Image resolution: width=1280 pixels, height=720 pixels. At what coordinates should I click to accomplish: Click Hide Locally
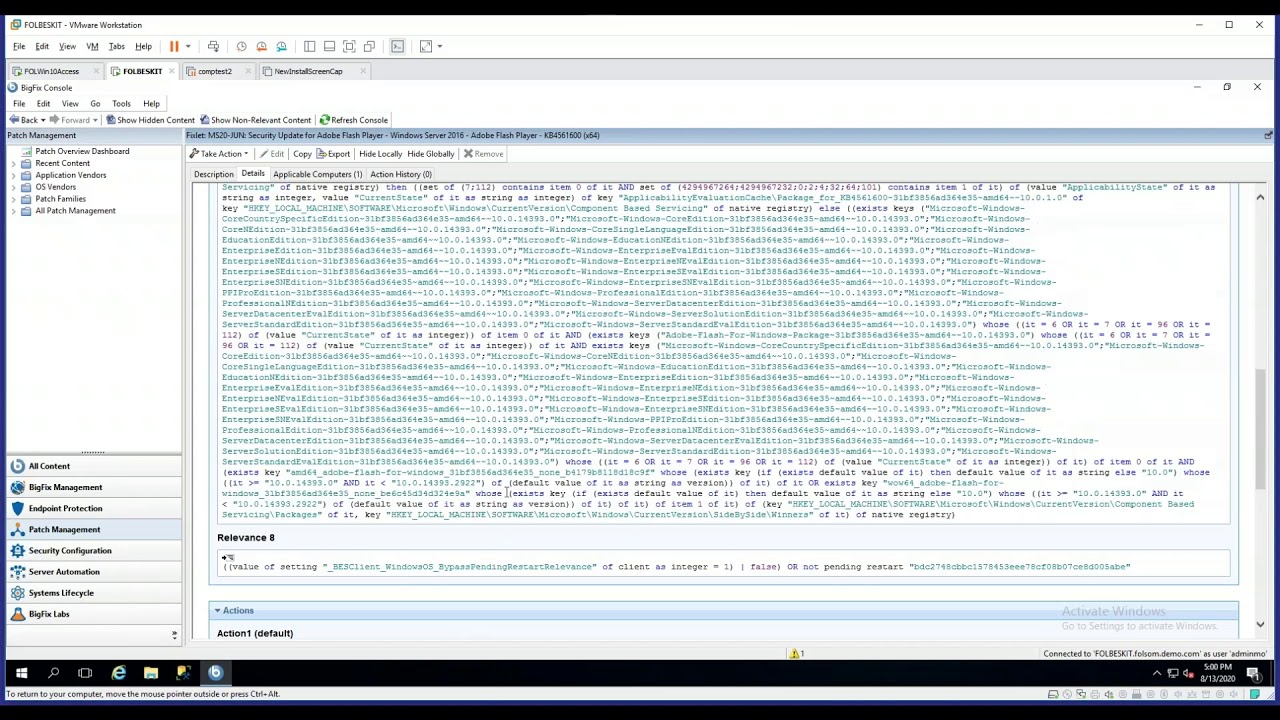380,154
